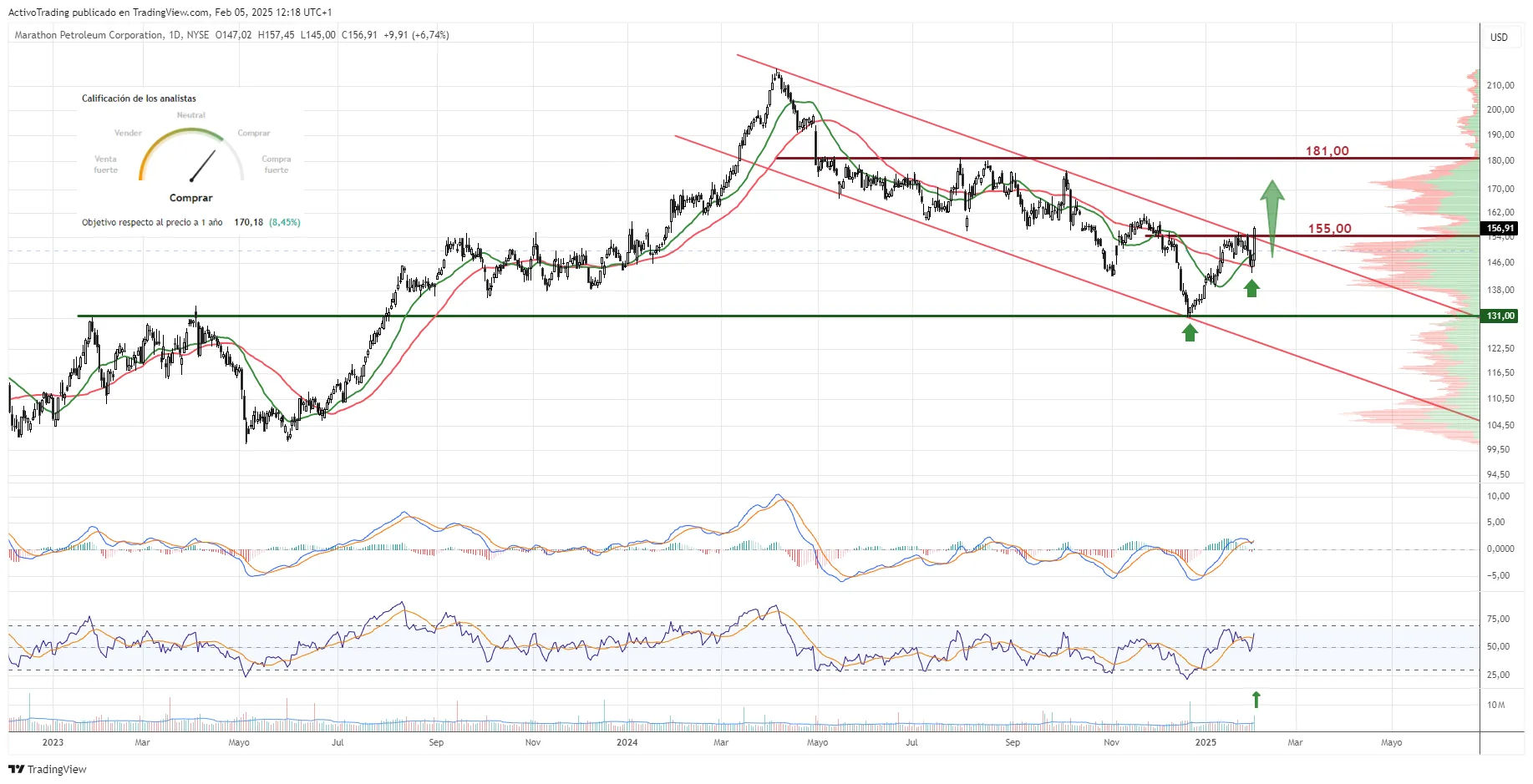
Task: Click the current price label 156,91
Action: (x=1500, y=228)
